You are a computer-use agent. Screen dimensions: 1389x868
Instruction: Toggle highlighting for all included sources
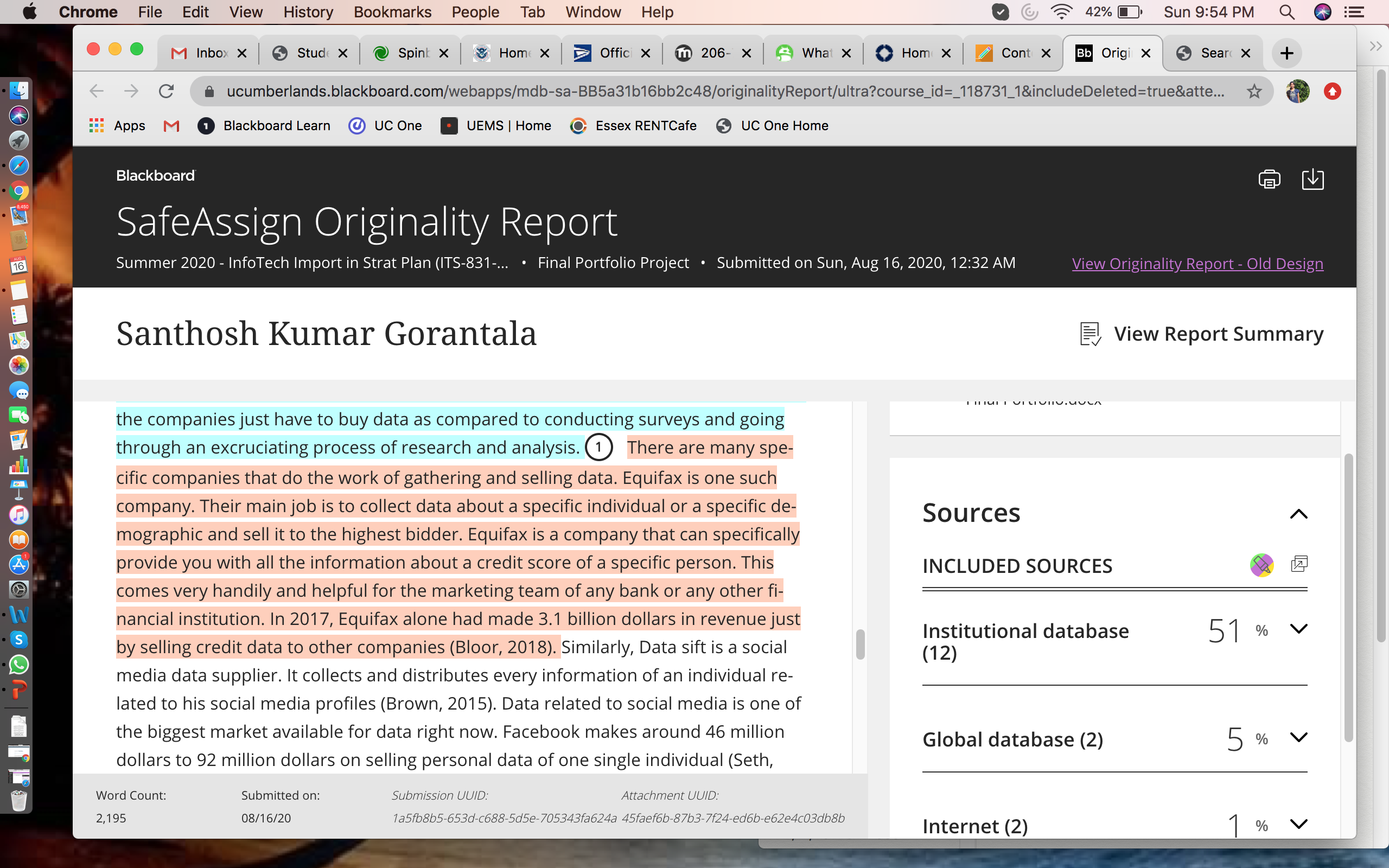click(x=1261, y=565)
